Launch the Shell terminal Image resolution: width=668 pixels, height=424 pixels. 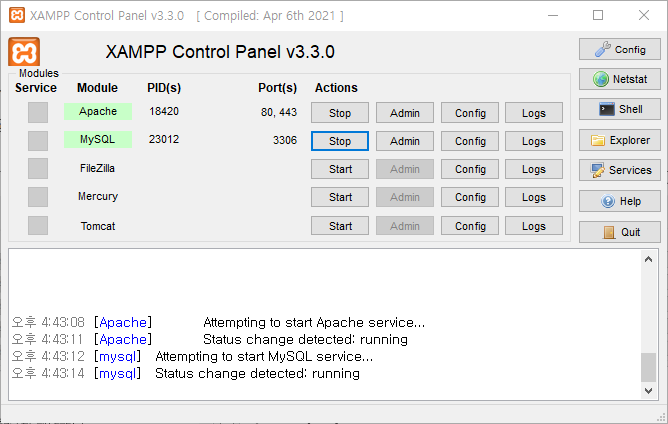tap(619, 109)
